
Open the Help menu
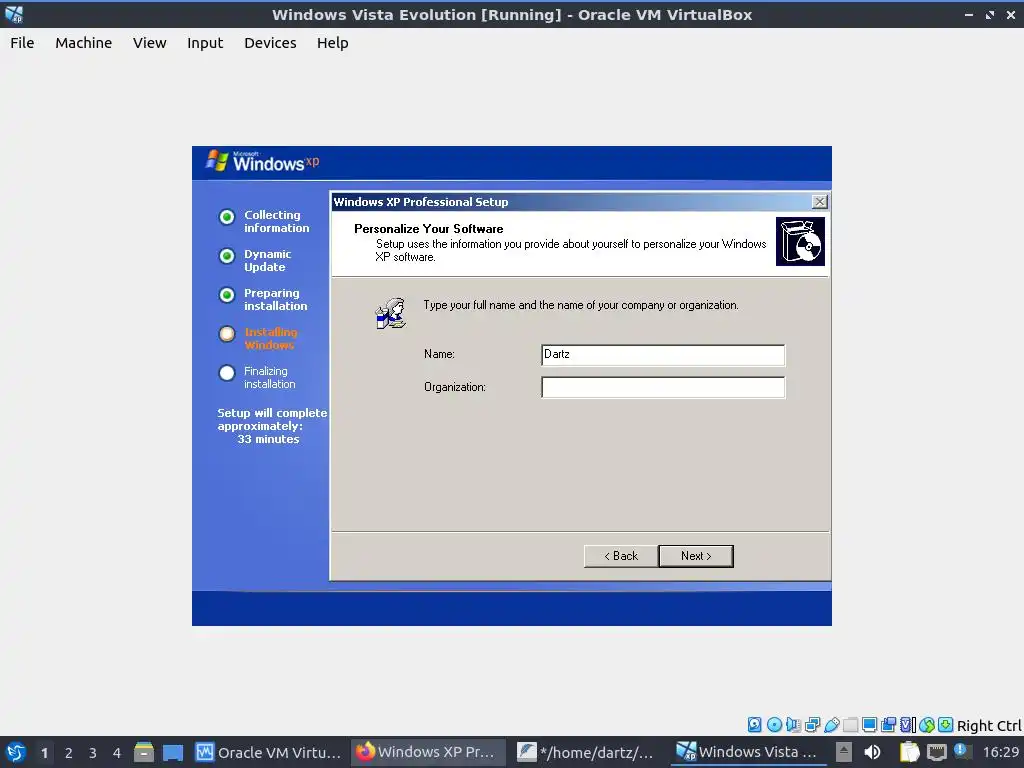[x=332, y=43]
